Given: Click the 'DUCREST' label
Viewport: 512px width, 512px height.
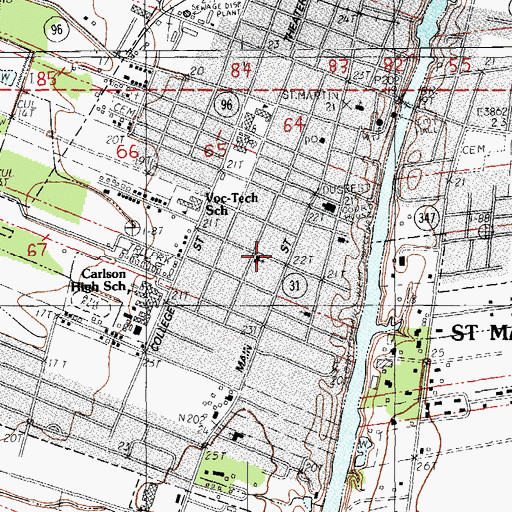Looking at the screenshot, I should pos(345,188).
